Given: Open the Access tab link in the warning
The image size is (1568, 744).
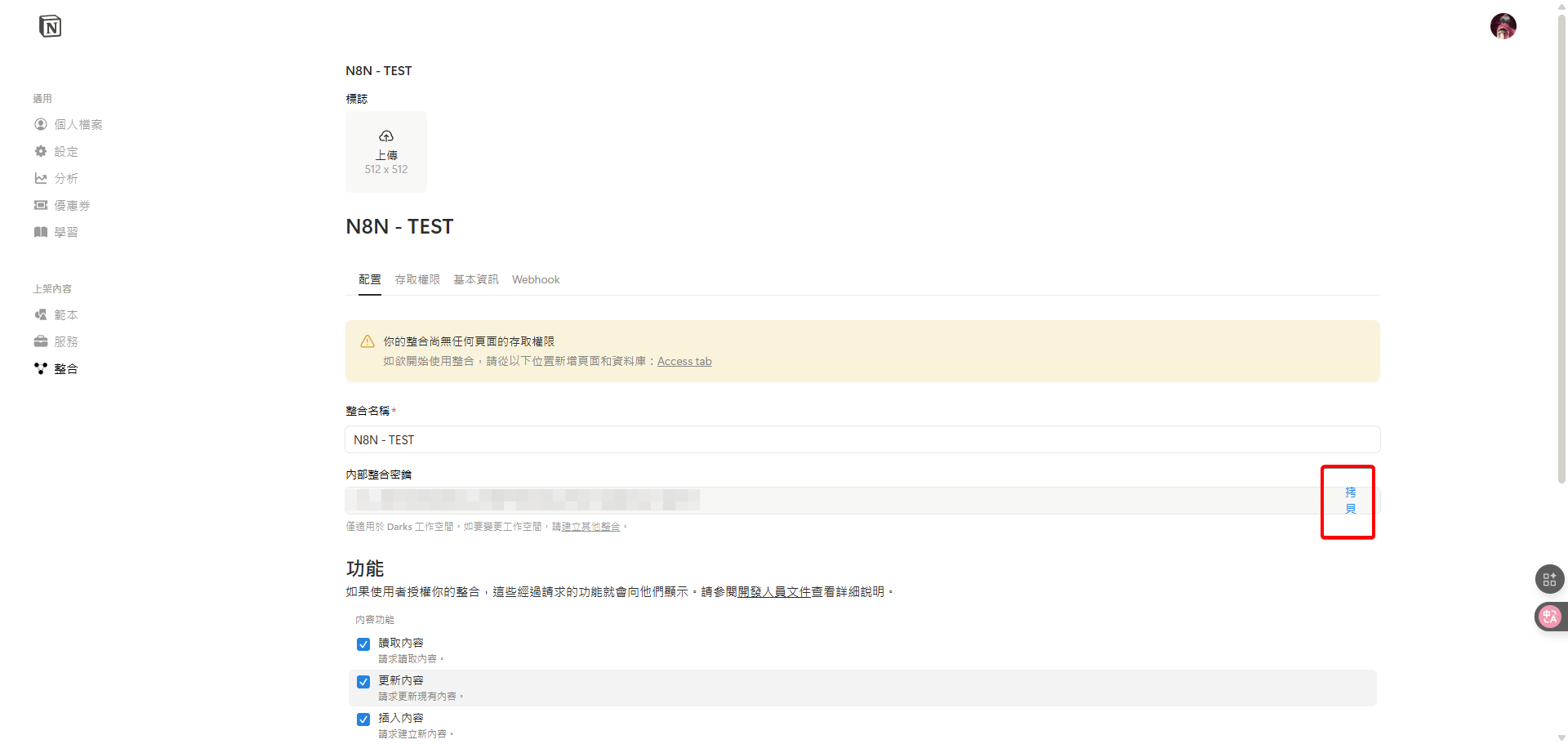Looking at the screenshot, I should click(x=684, y=361).
